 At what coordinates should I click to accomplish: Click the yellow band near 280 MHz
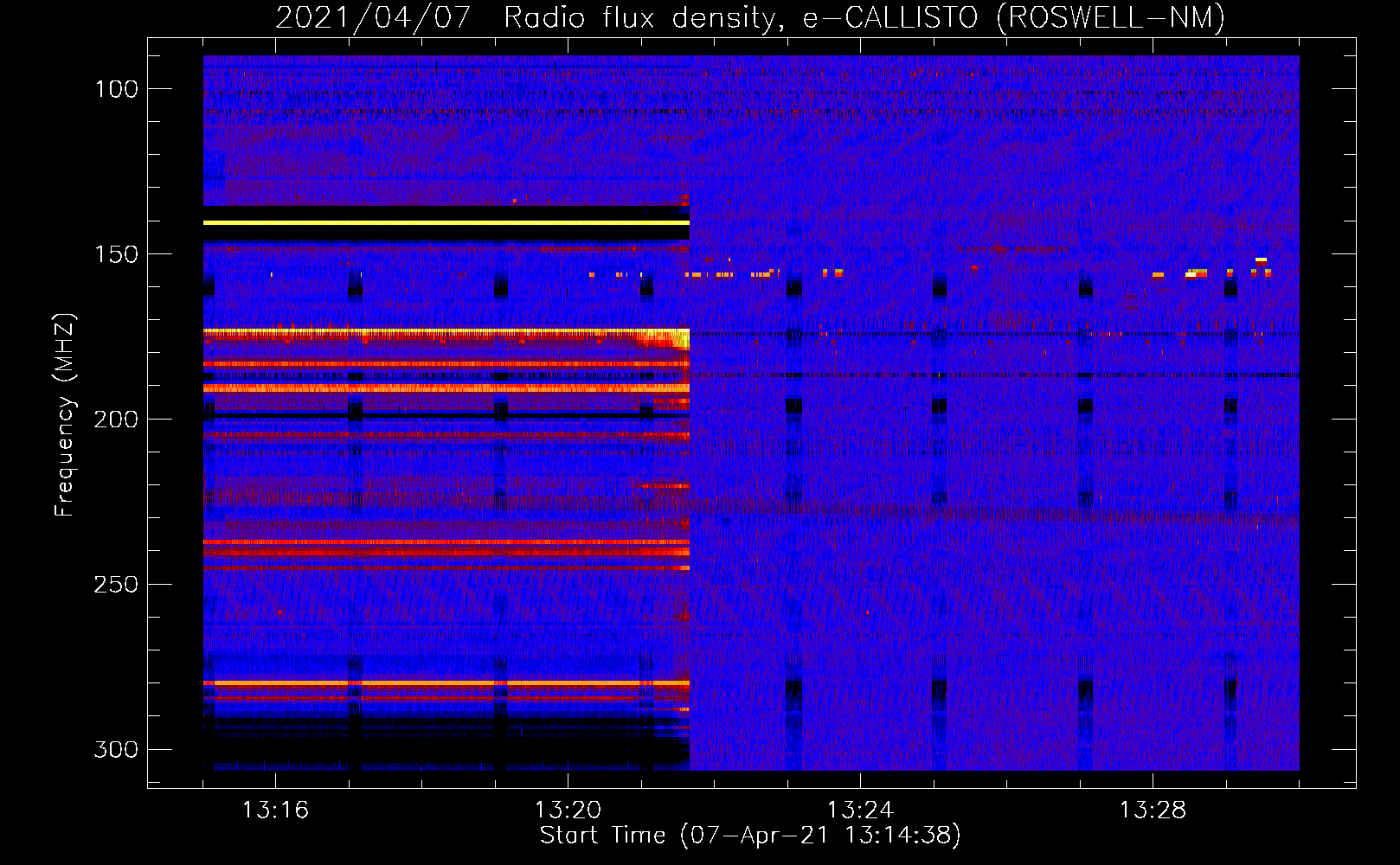(x=446, y=683)
